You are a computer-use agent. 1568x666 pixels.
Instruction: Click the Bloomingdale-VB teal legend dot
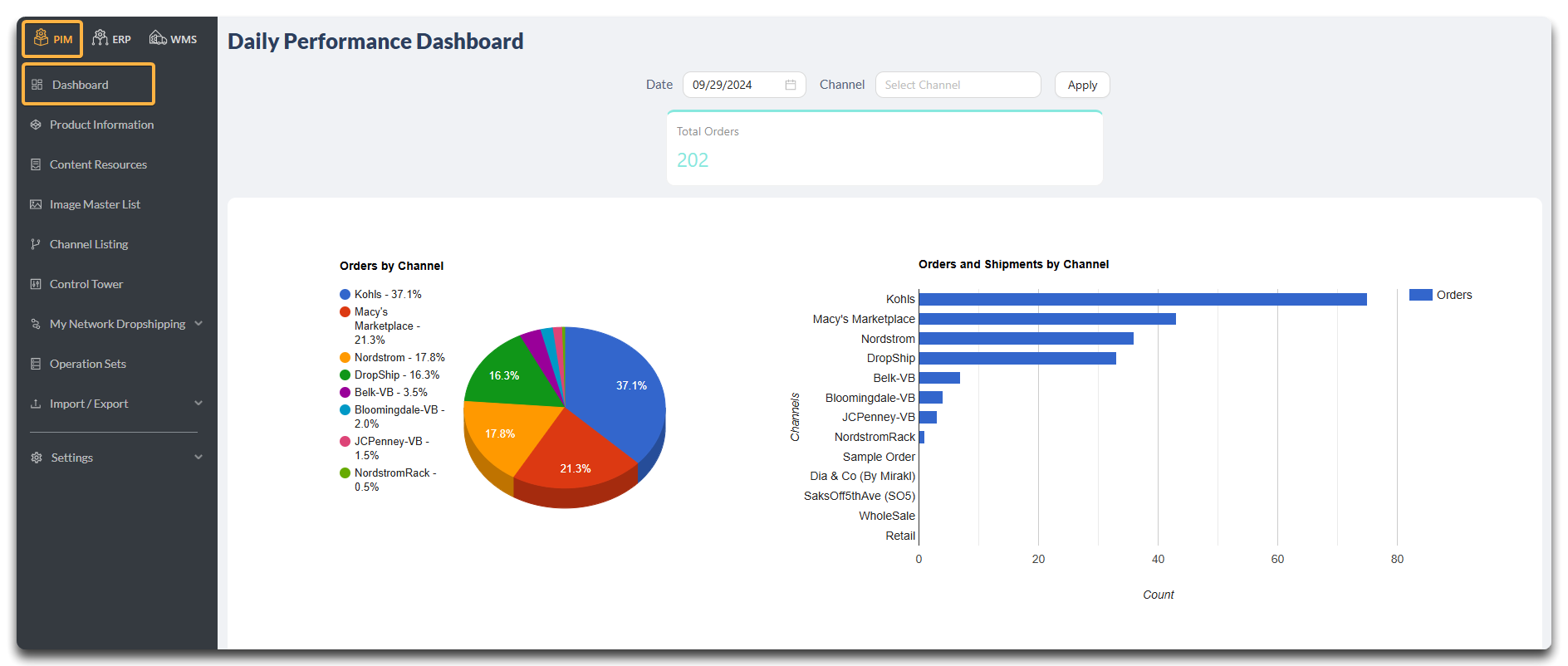(345, 409)
